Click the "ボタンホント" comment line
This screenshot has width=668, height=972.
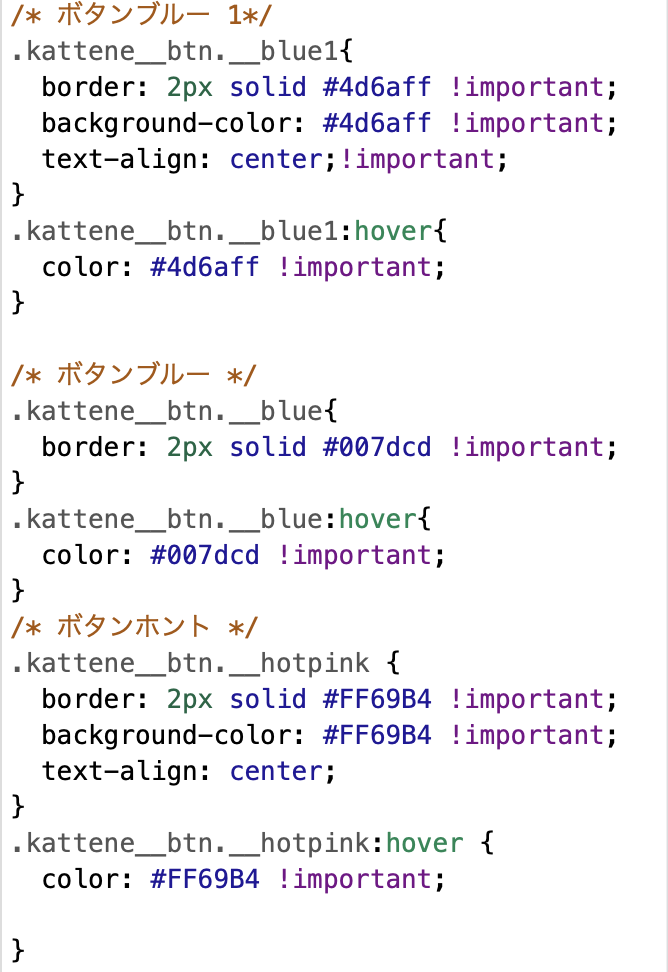pos(133,627)
